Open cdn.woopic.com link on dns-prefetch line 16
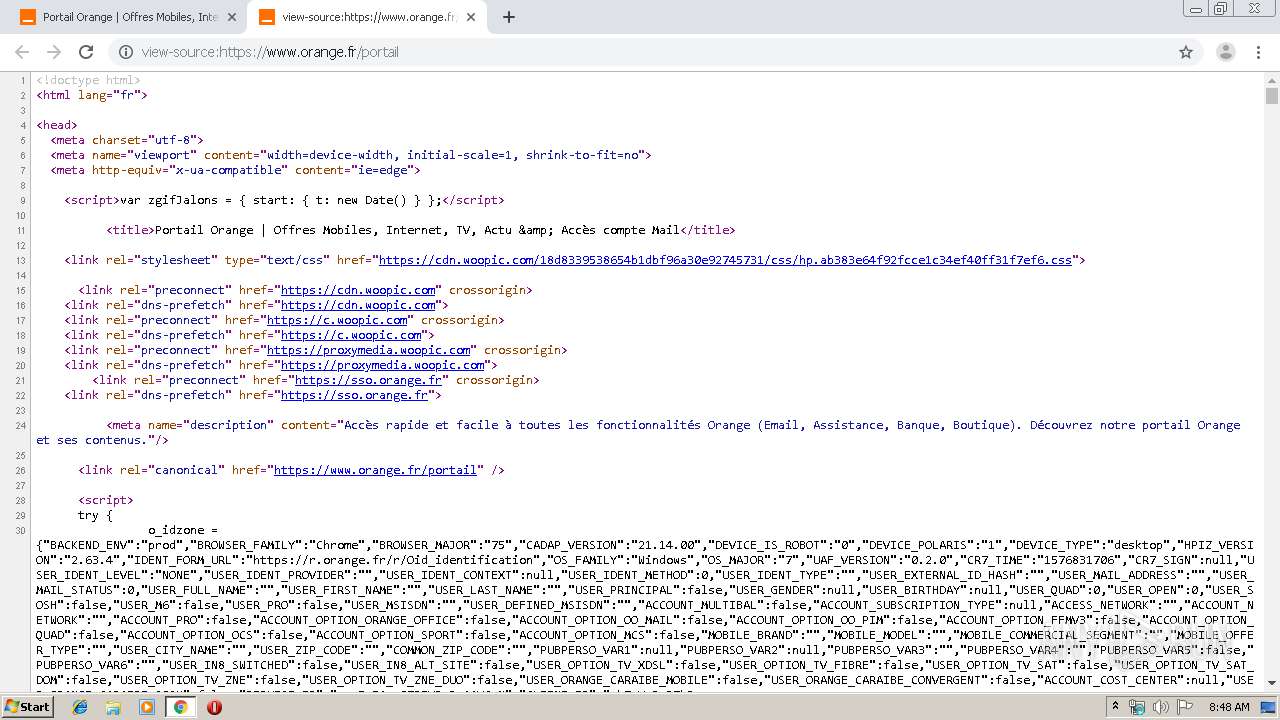Viewport: 1280px width, 720px height. click(x=358, y=305)
